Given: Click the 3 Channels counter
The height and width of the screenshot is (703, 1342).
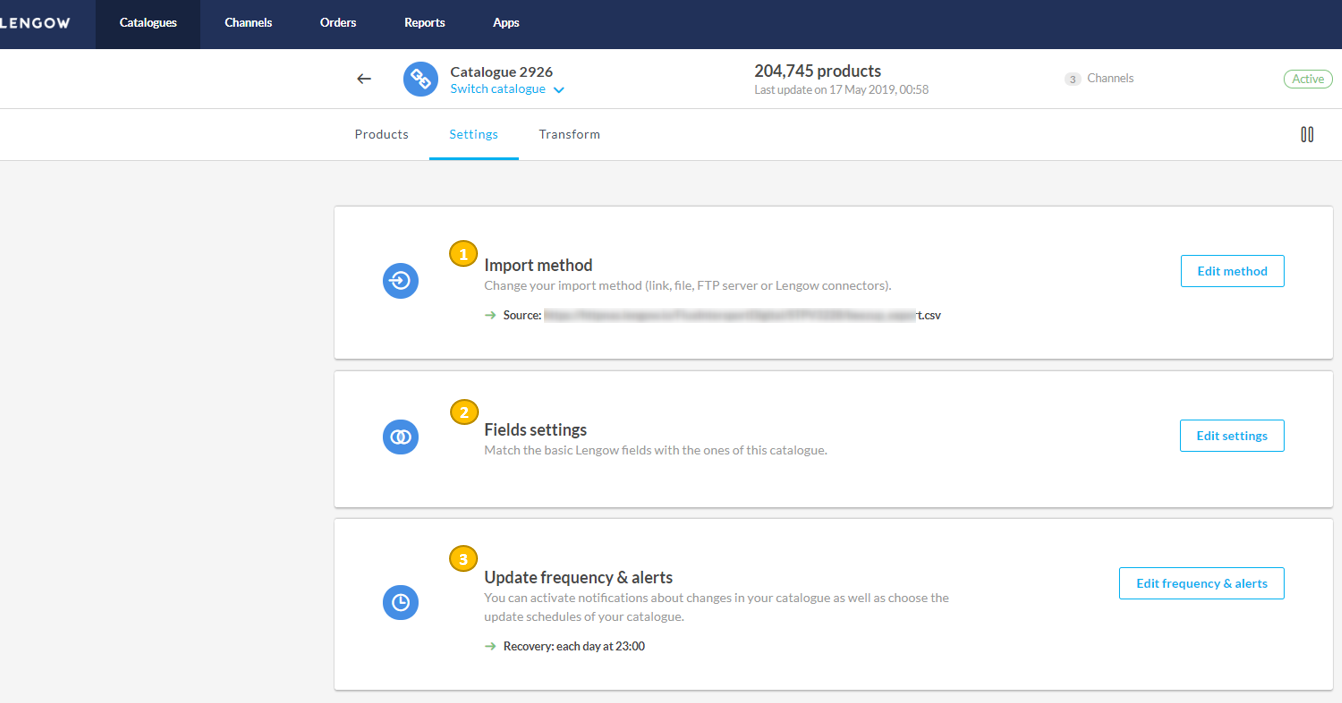Looking at the screenshot, I should (1099, 78).
